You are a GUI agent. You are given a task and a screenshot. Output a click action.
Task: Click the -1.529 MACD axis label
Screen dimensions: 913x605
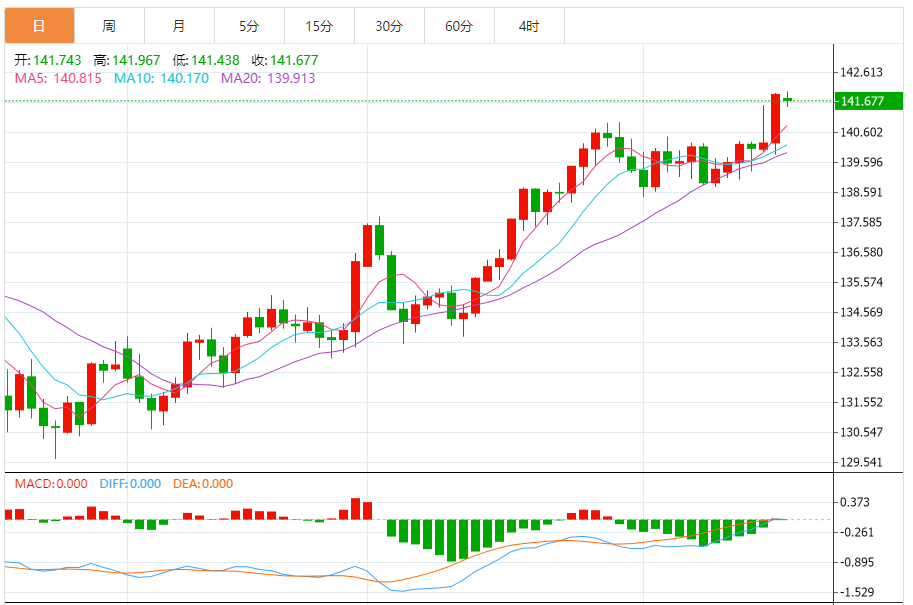(855, 592)
